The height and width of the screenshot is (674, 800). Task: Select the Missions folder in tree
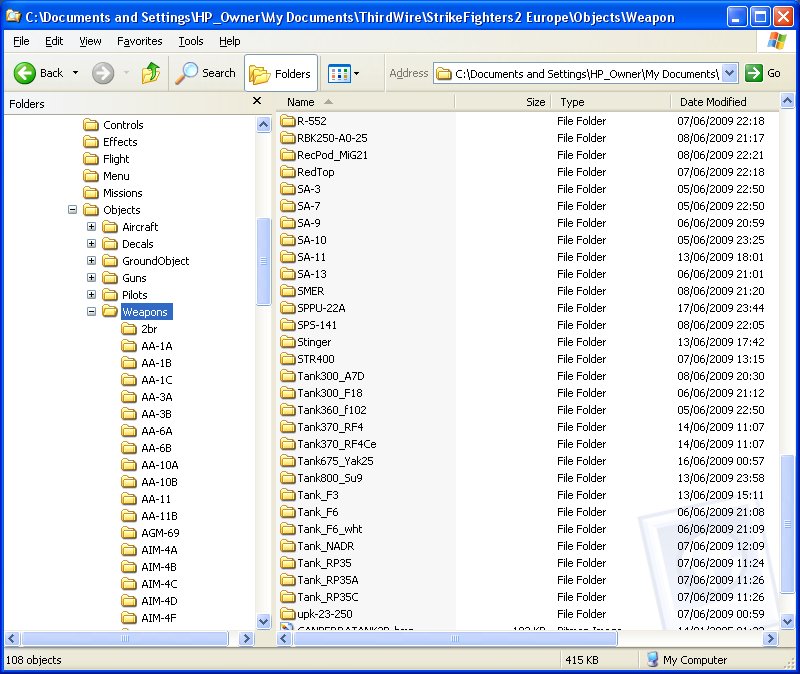coord(122,193)
